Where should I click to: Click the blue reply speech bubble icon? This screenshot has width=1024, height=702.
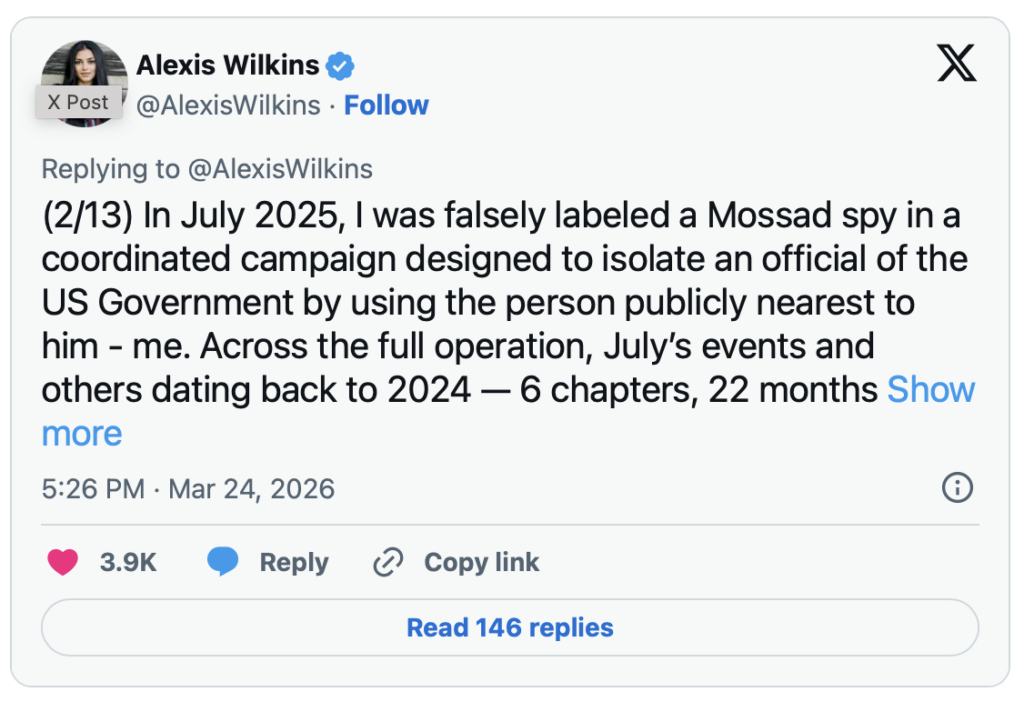tap(223, 563)
